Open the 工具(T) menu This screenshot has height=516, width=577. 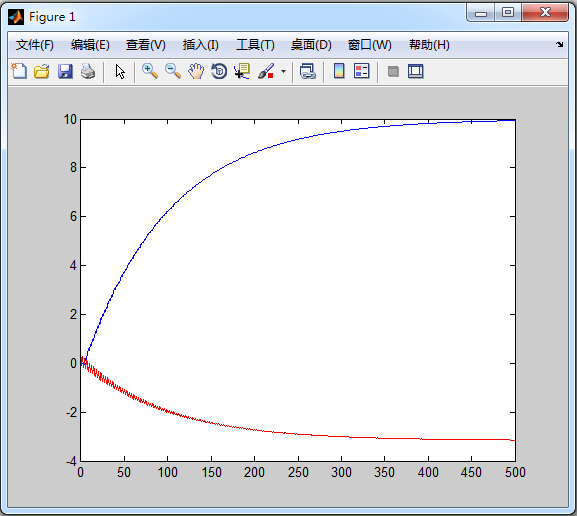click(255, 45)
